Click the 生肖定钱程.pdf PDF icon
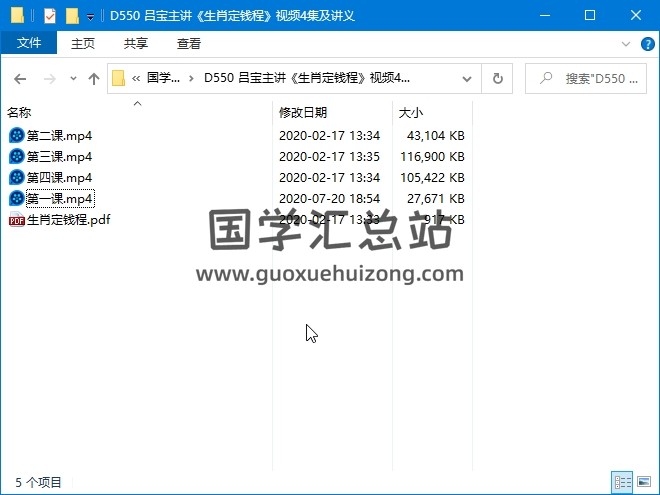 [16, 220]
